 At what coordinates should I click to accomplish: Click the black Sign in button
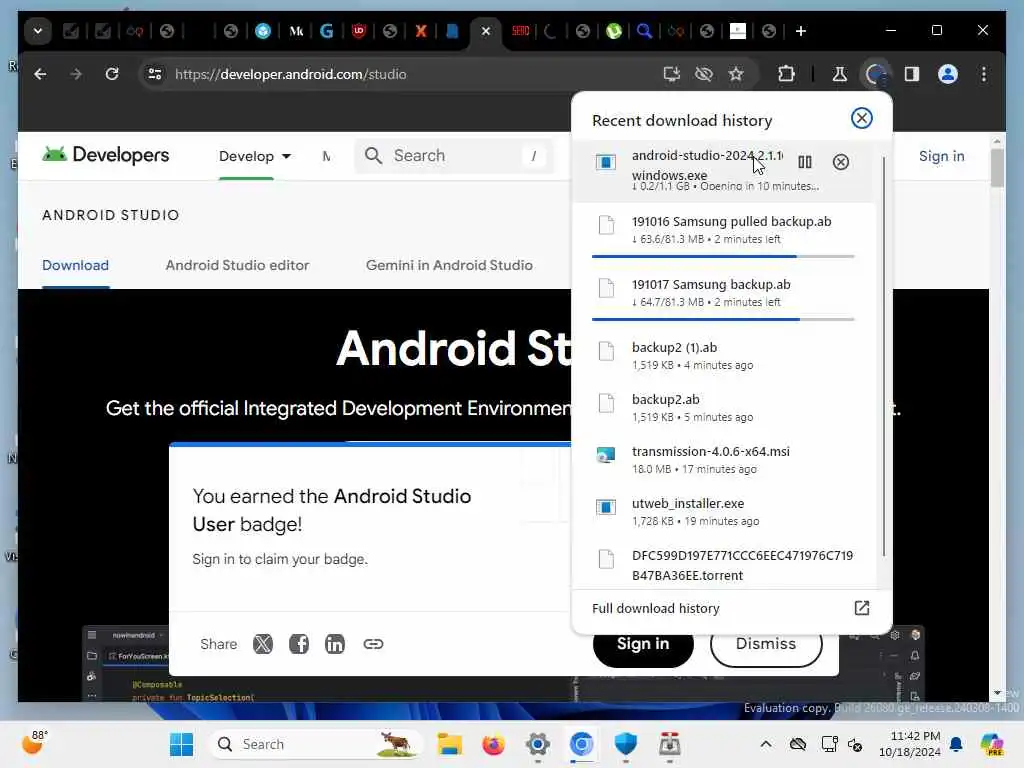click(643, 645)
